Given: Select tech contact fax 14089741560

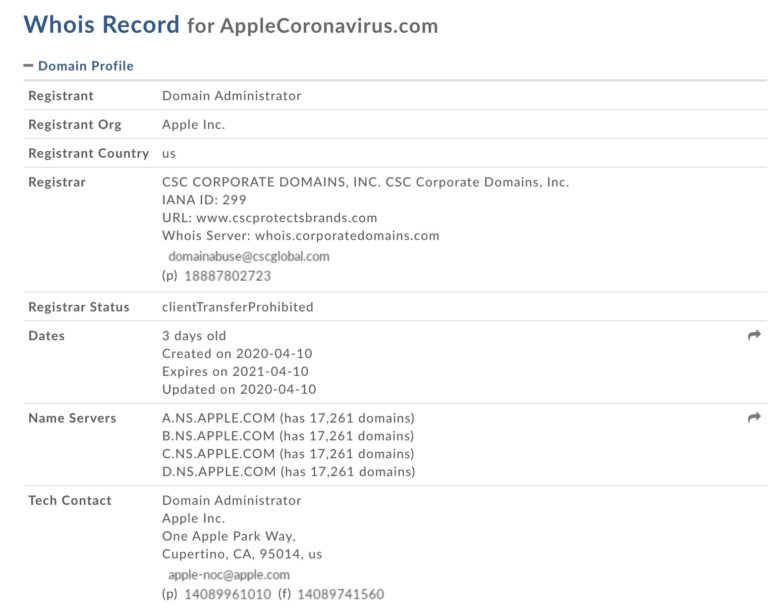Looking at the screenshot, I should [x=341, y=594].
